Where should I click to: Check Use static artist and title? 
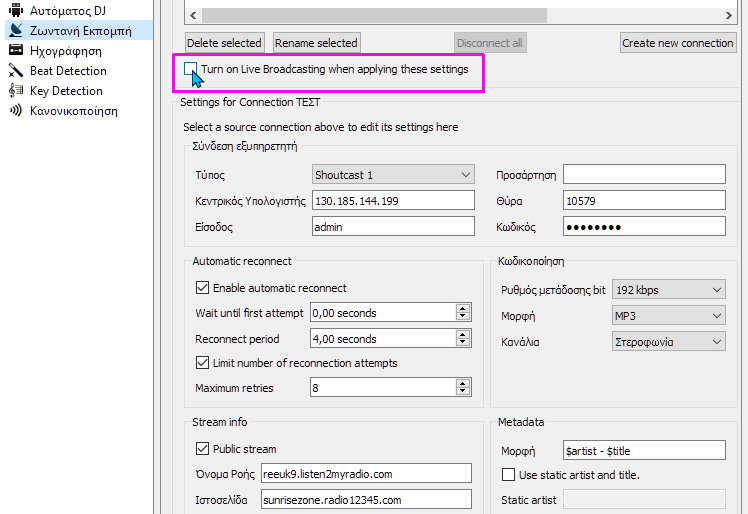[x=508, y=475]
